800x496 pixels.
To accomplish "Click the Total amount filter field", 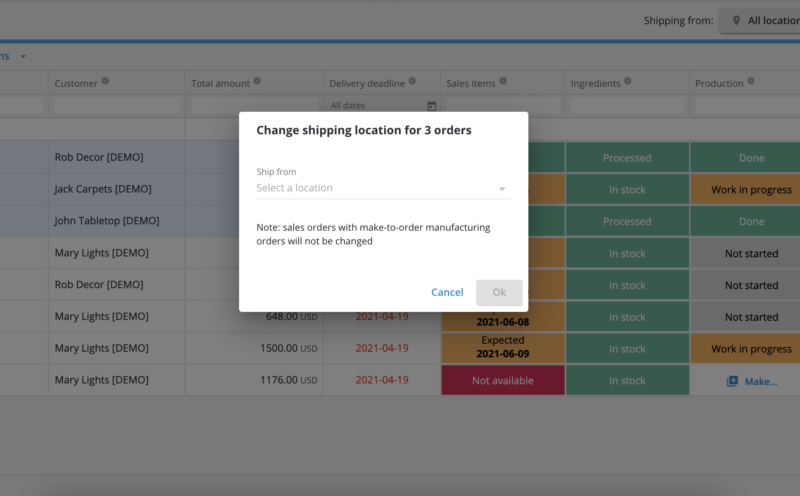I will [254, 106].
